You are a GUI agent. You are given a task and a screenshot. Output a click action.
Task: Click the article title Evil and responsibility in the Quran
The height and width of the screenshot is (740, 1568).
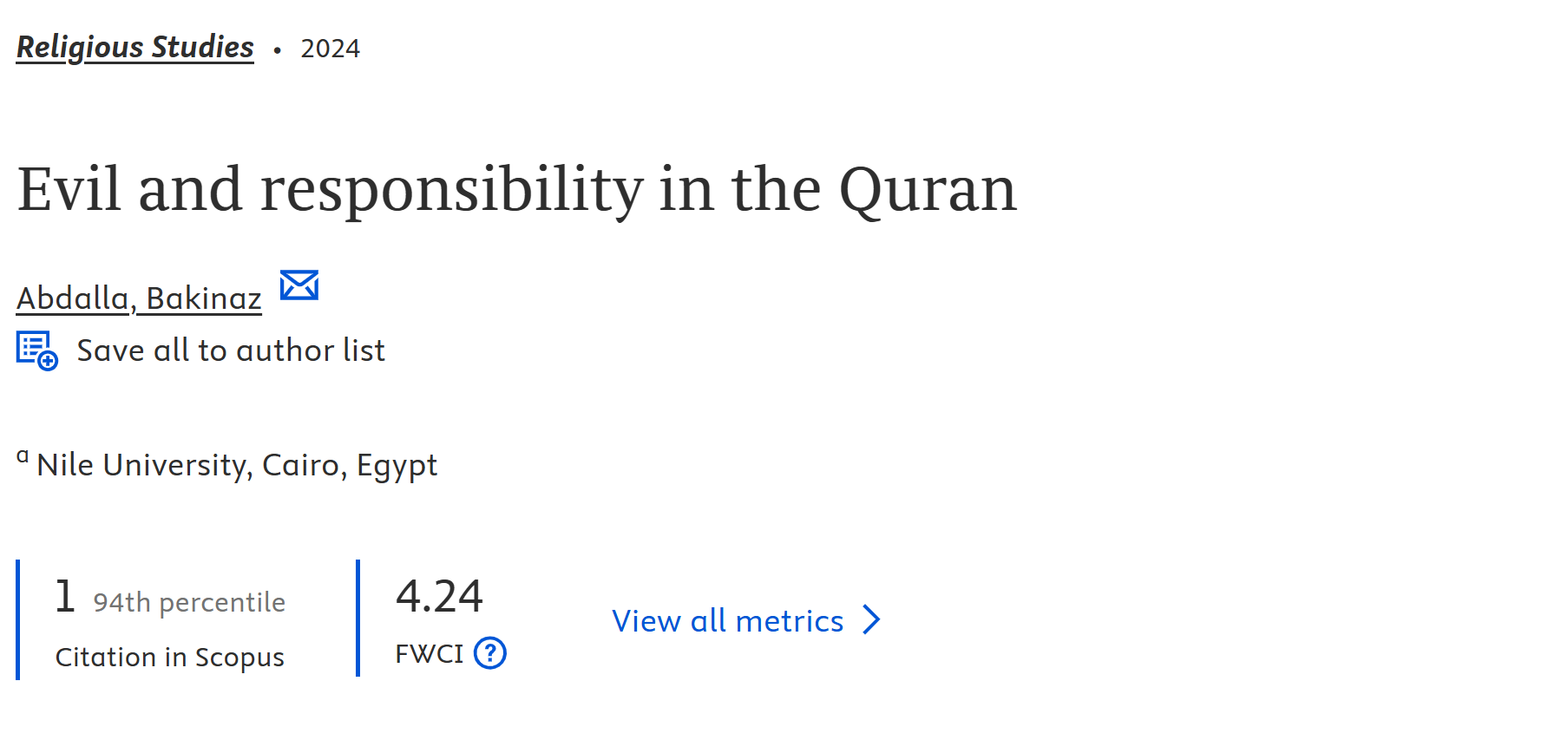pos(516,189)
